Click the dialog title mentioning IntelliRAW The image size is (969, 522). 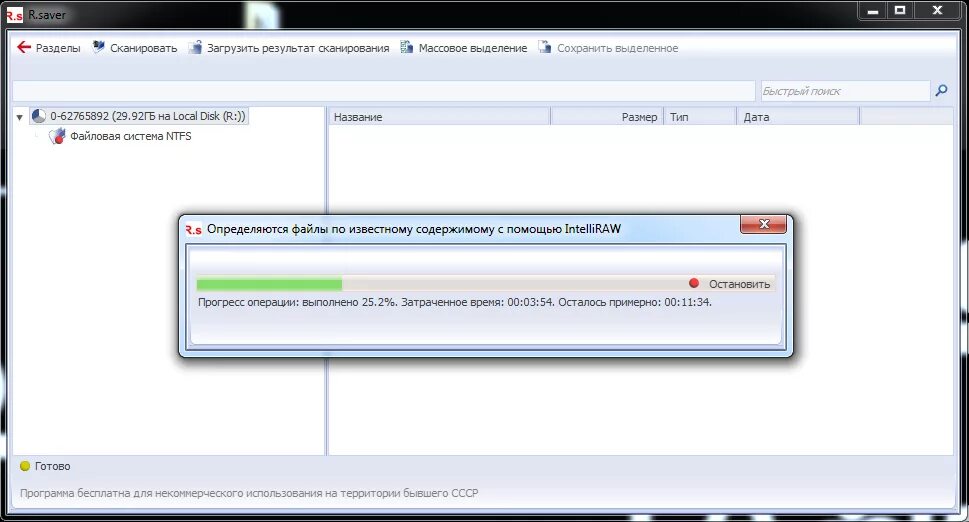[414, 229]
